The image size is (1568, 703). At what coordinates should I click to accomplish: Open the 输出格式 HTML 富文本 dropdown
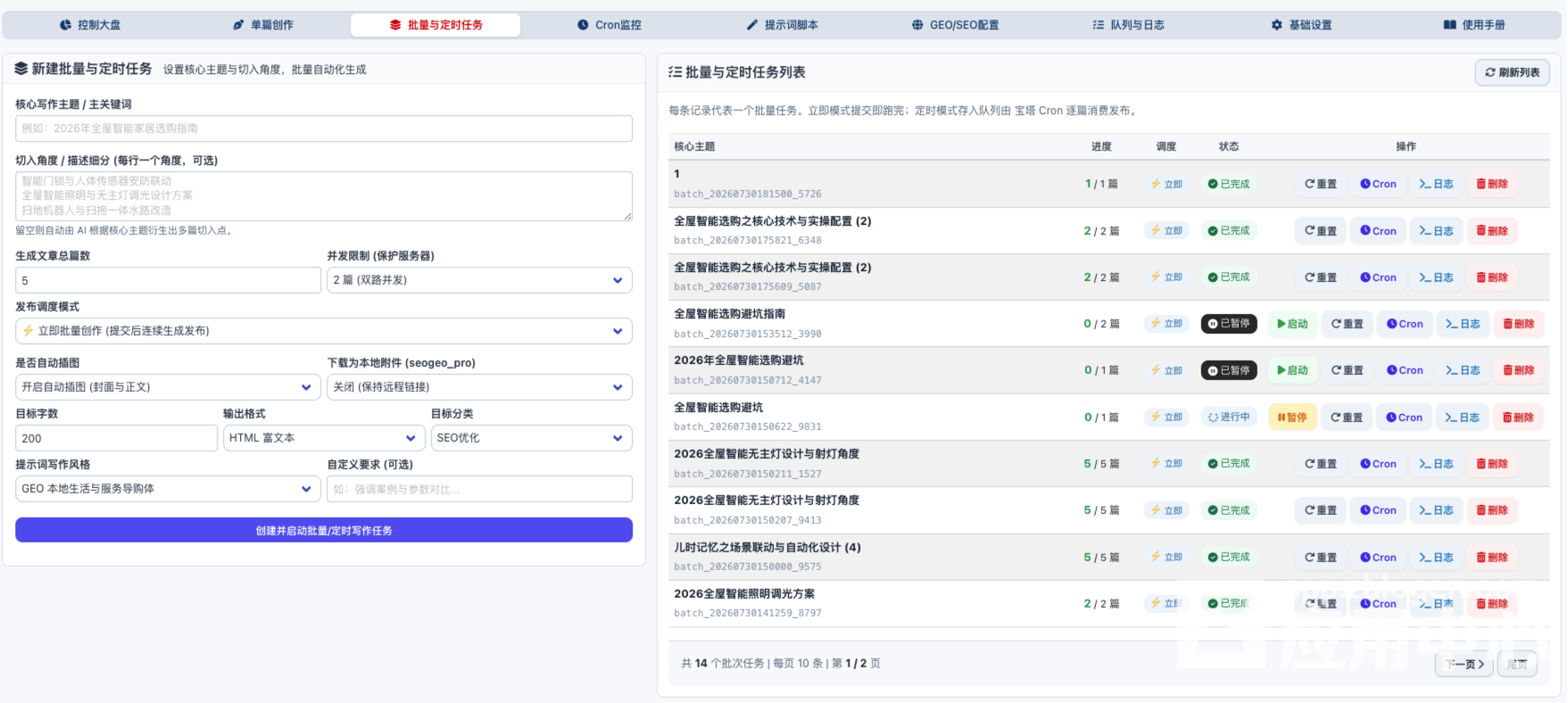pyautogui.click(x=324, y=438)
